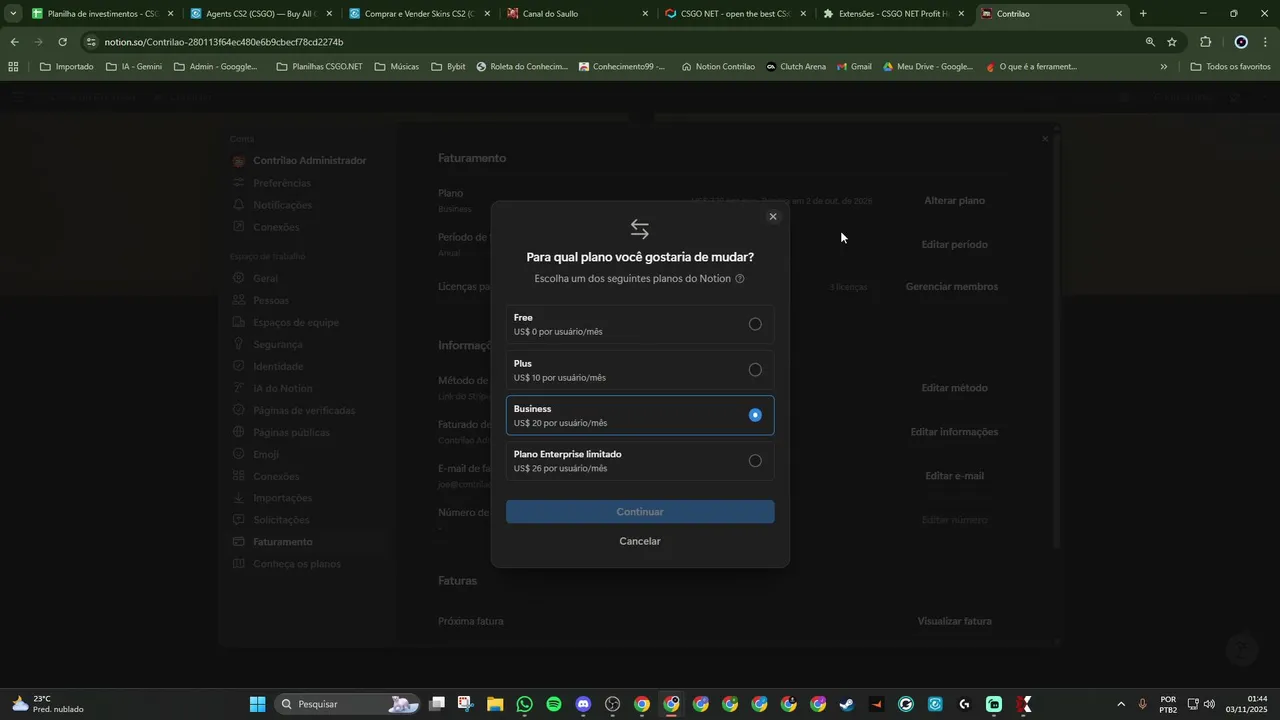The height and width of the screenshot is (720, 1280).
Task: Close the plan change dialog with X
Action: 772,217
